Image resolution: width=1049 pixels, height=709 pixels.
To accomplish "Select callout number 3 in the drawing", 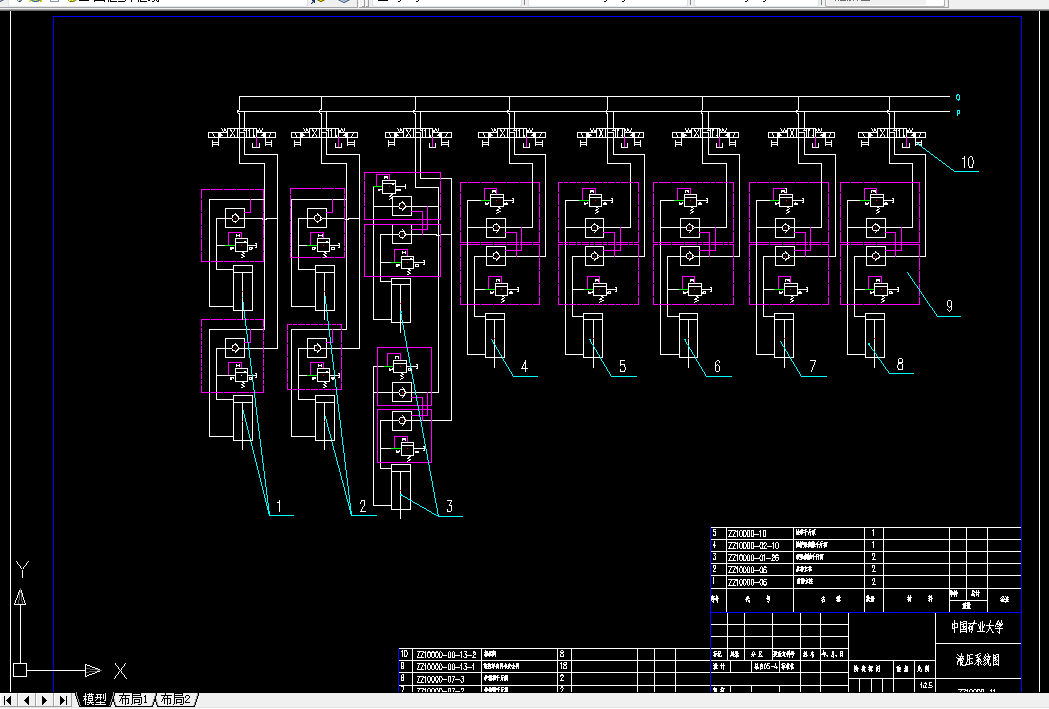I will click(x=450, y=506).
